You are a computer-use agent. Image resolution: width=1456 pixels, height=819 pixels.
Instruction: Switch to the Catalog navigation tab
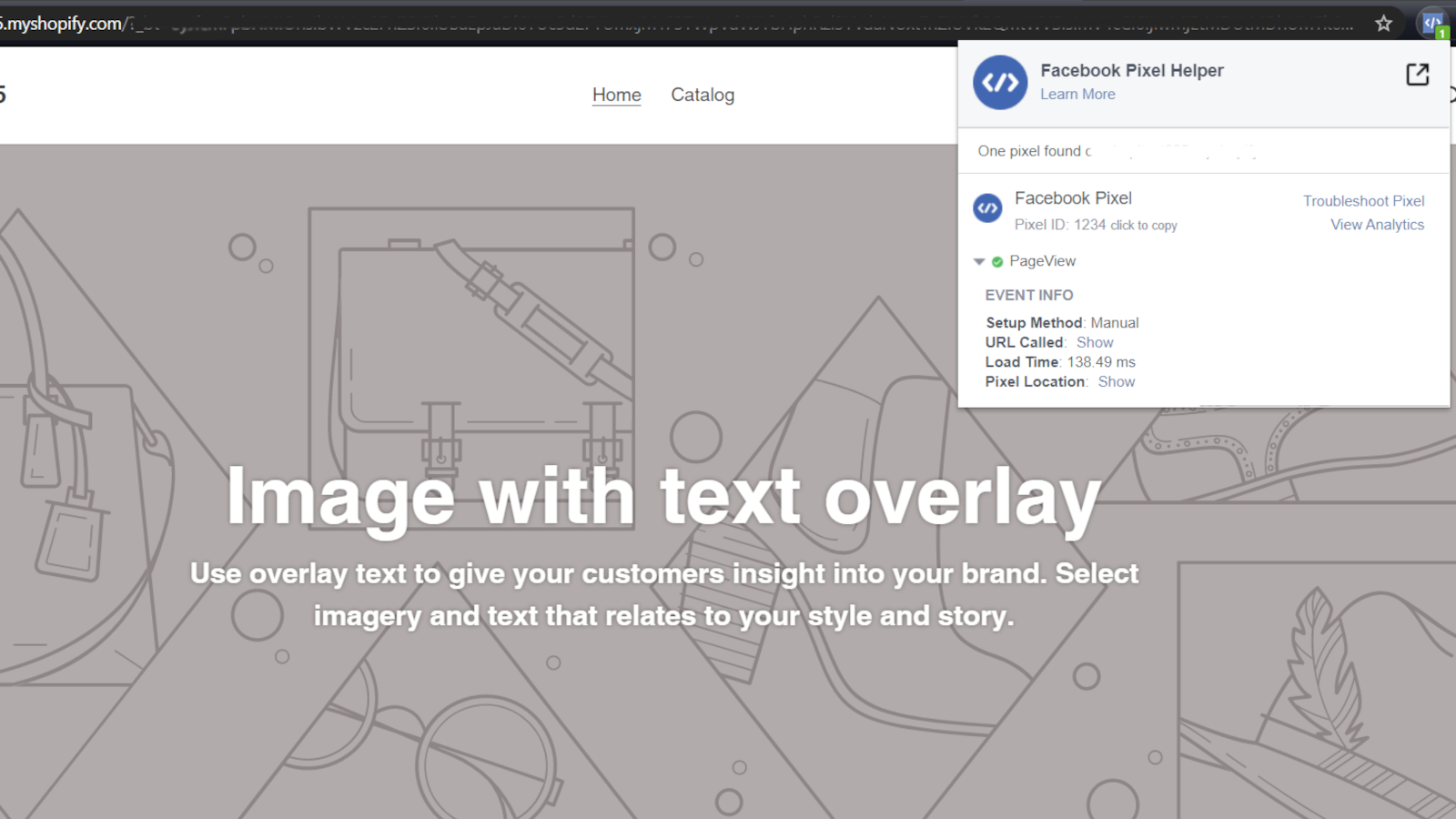coord(703,95)
